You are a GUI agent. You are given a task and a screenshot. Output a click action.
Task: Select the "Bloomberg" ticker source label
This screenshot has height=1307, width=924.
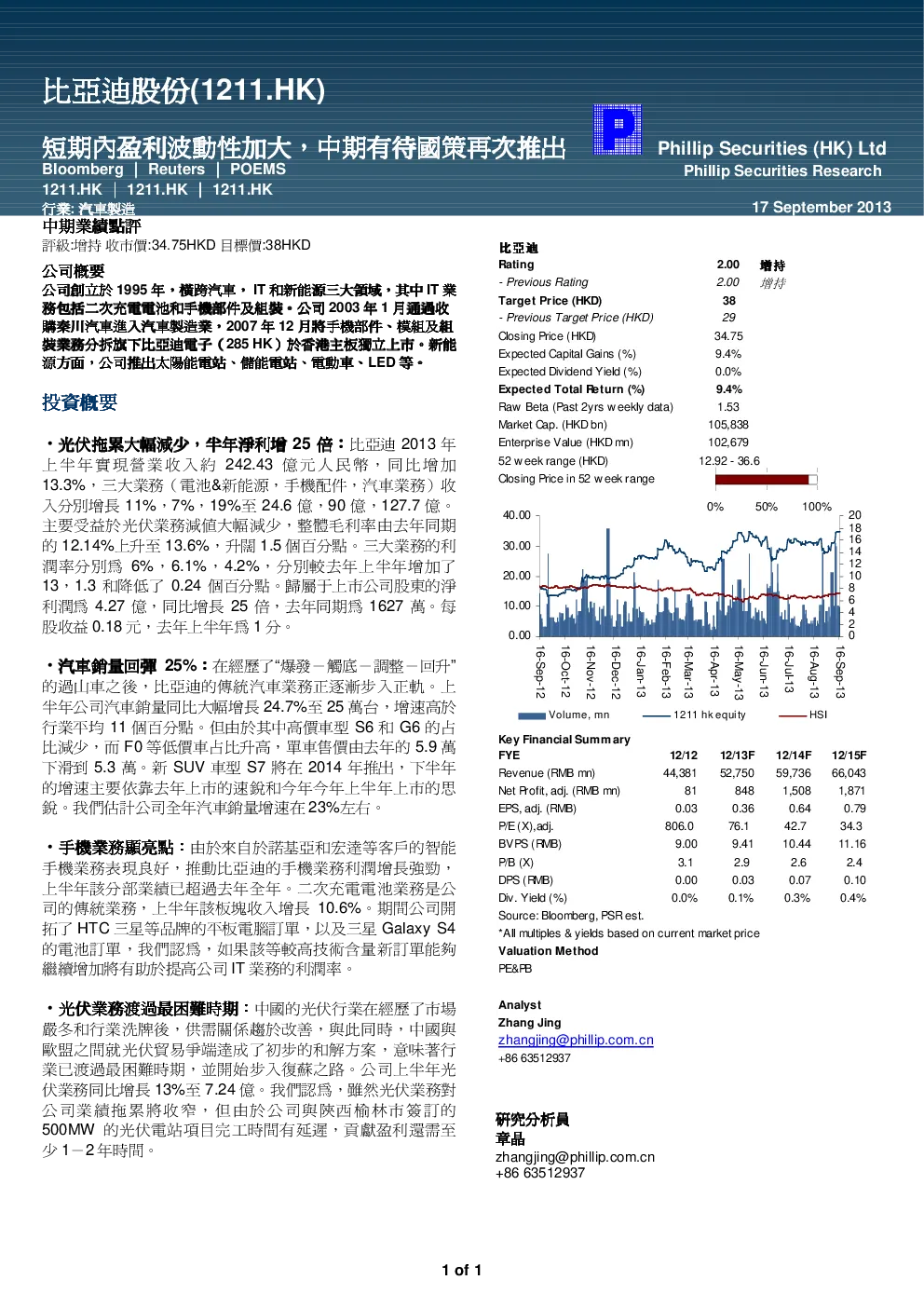[83, 170]
